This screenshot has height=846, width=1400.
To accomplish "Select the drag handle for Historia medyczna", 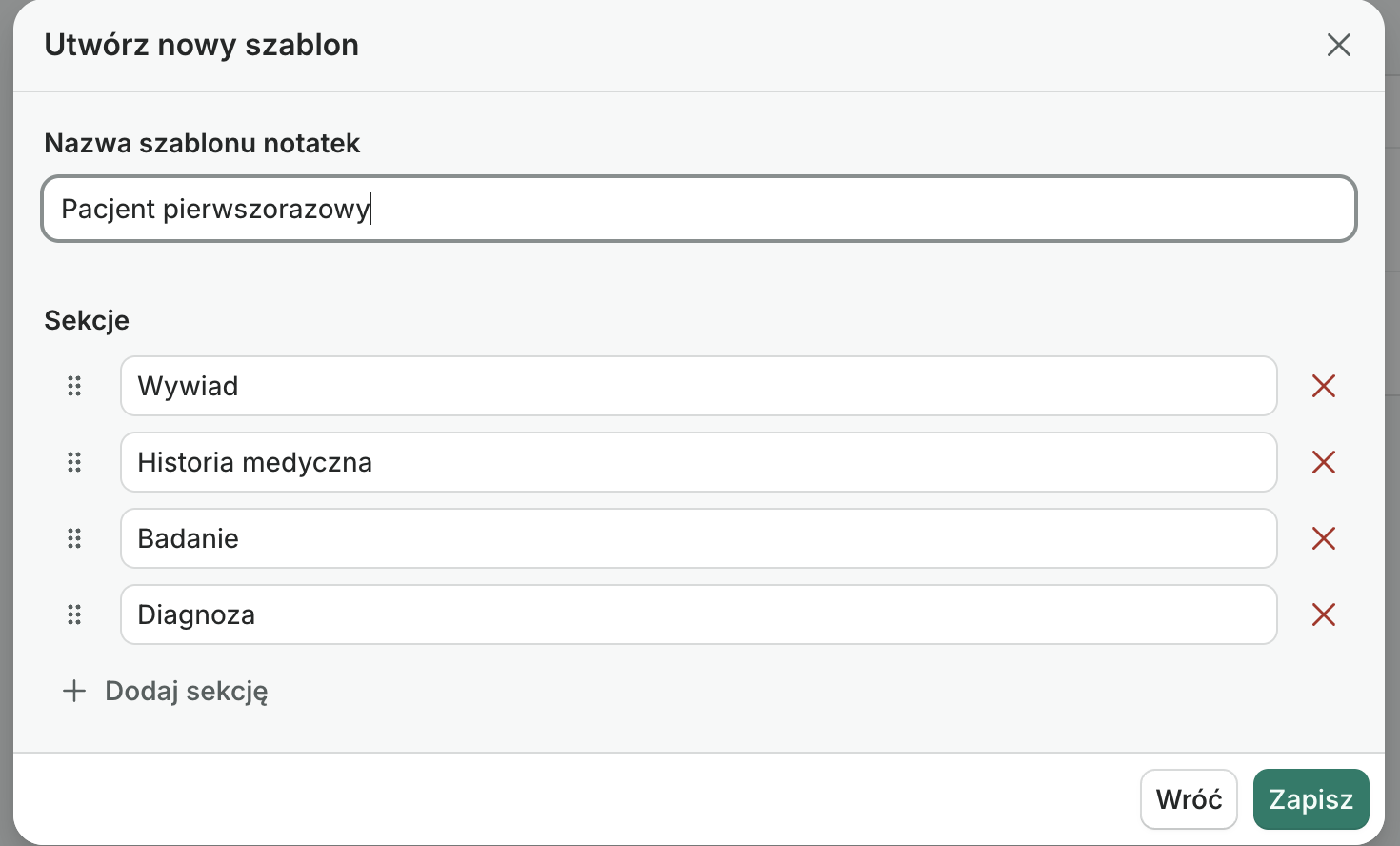I will click(74, 462).
